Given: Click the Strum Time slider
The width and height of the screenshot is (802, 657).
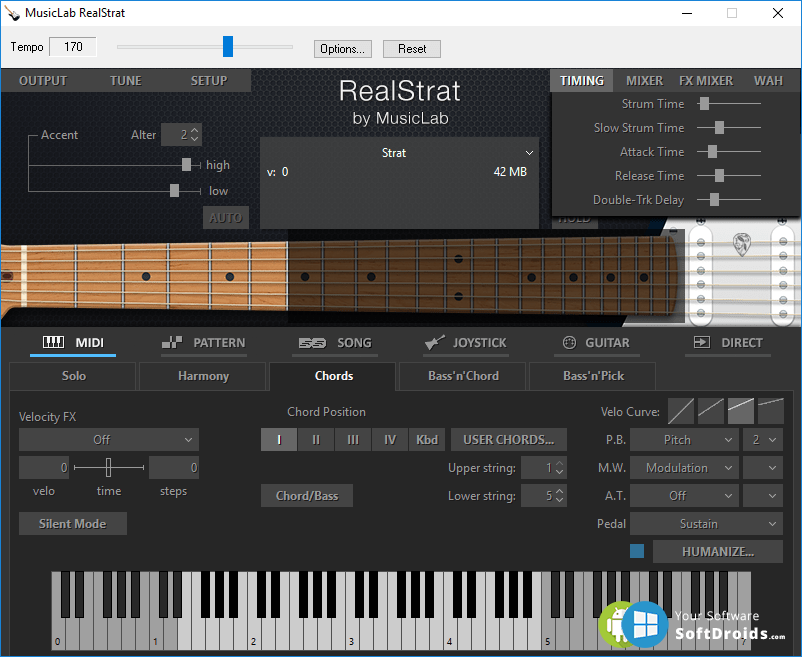Looking at the screenshot, I should coord(704,104).
